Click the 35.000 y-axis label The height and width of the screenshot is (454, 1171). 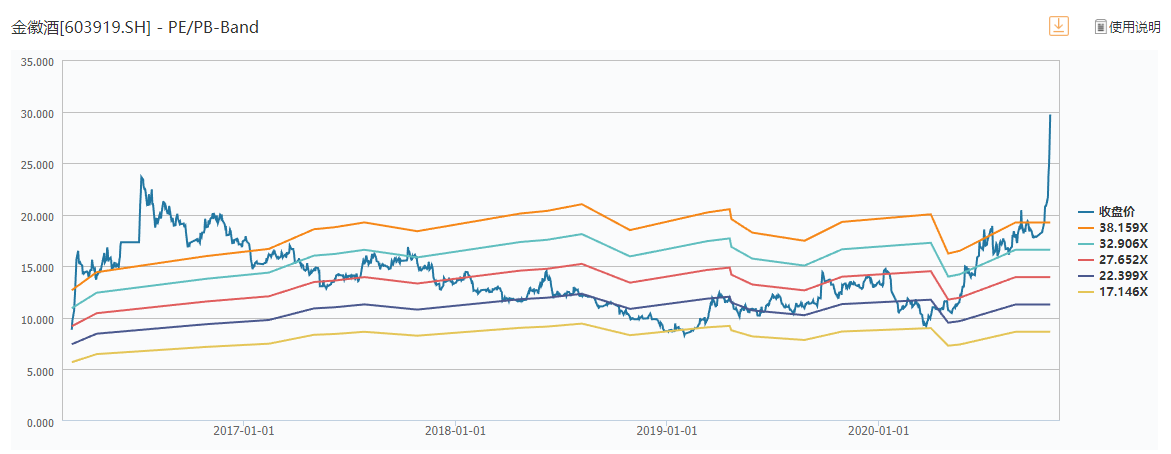coord(36,62)
